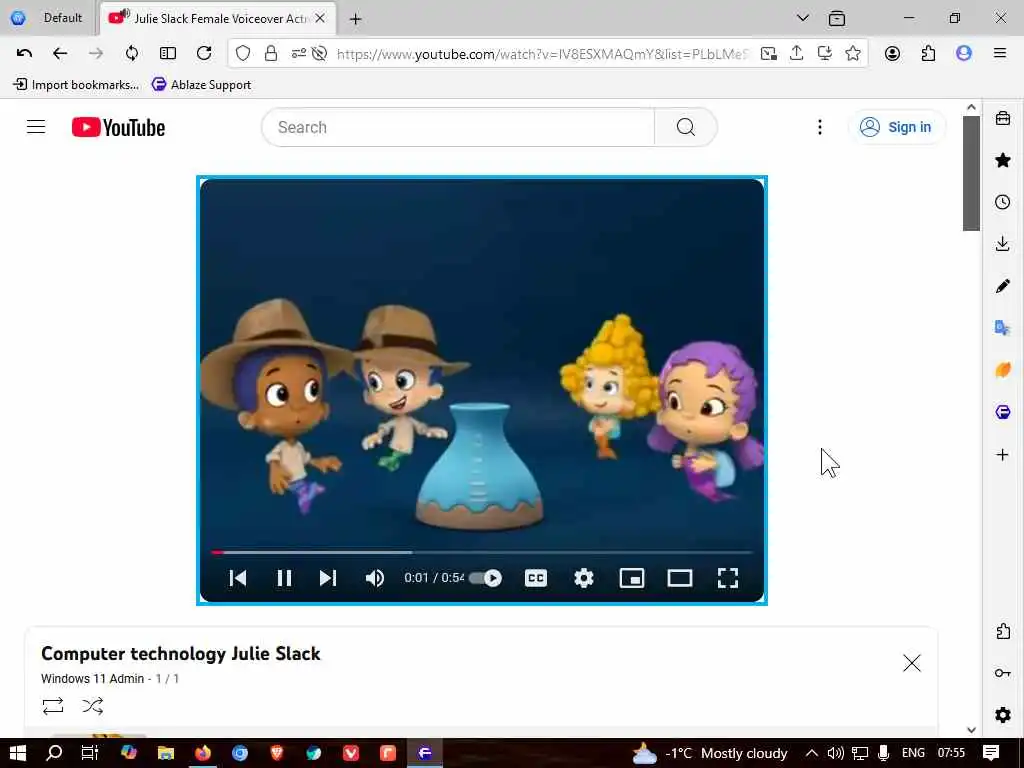Open the extensions puzzle toolbar icon

pyautogui.click(x=928, y=54)
